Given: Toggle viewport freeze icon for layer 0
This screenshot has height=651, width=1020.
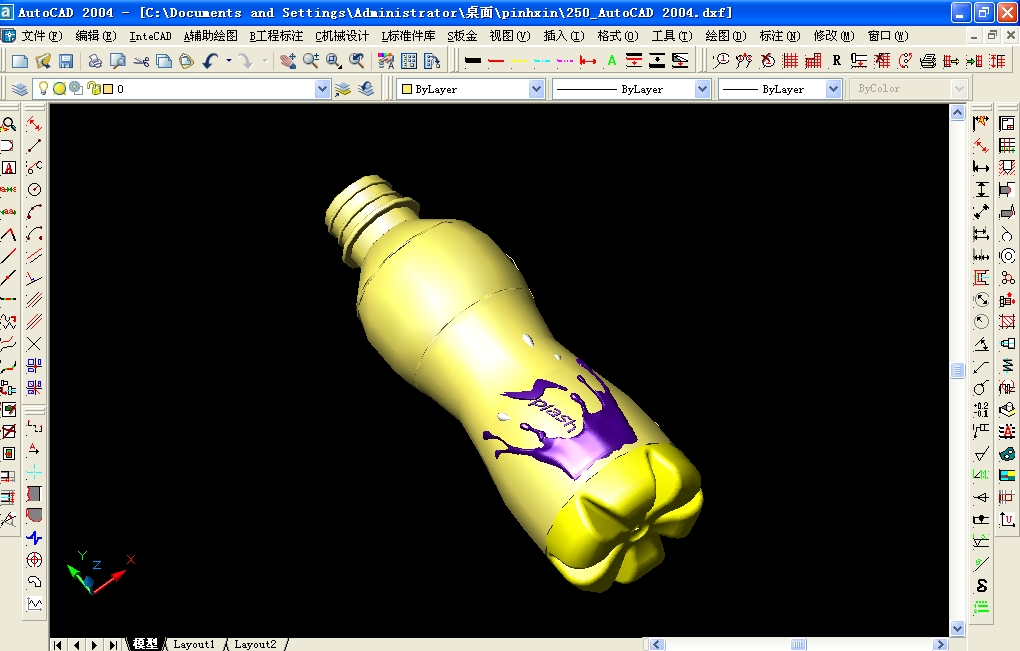Looking at the screenshot, I should pyautogui.click(x=76, y=88).
